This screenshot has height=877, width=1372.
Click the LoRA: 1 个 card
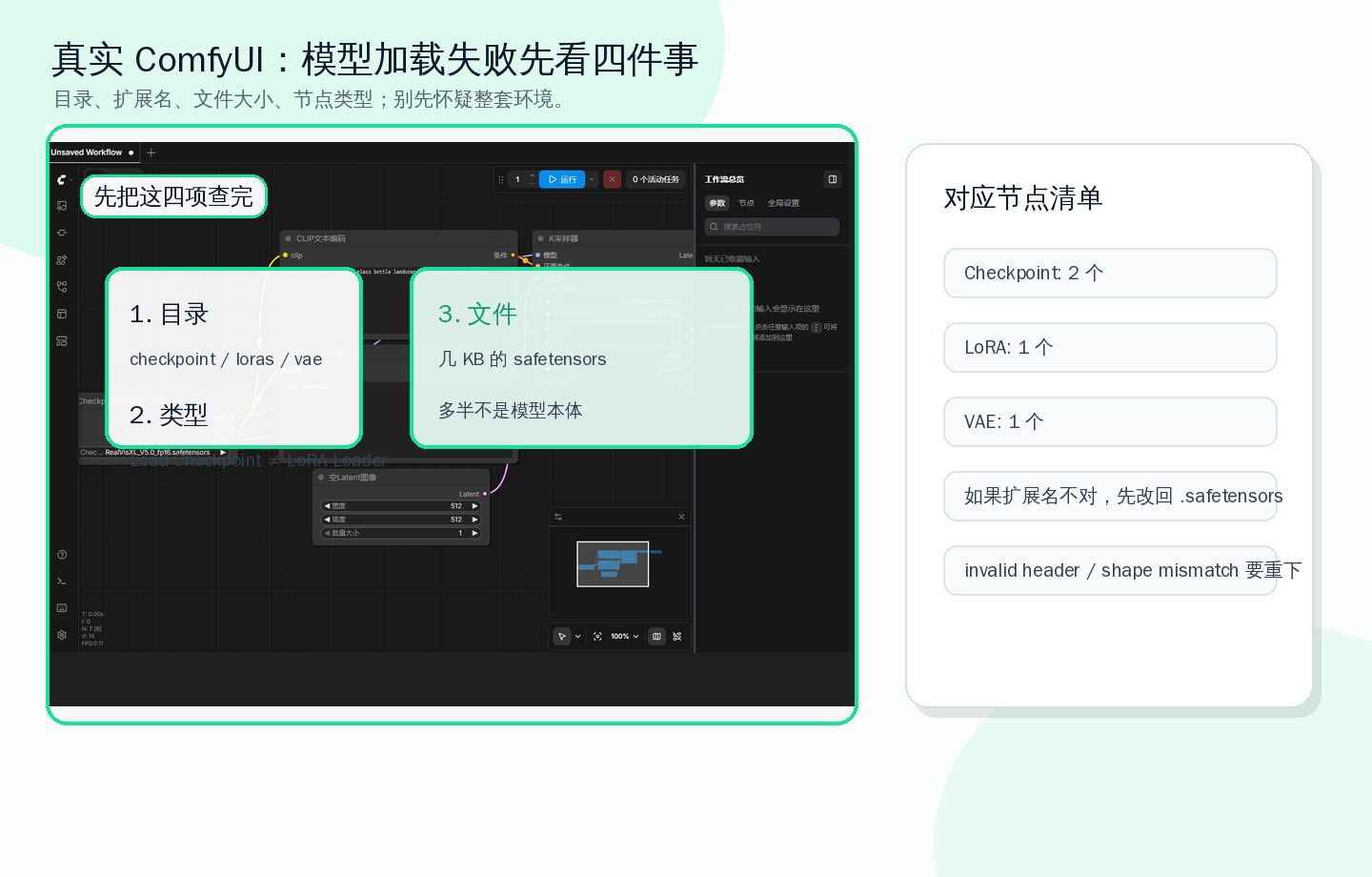click(x=1110, y=348)
